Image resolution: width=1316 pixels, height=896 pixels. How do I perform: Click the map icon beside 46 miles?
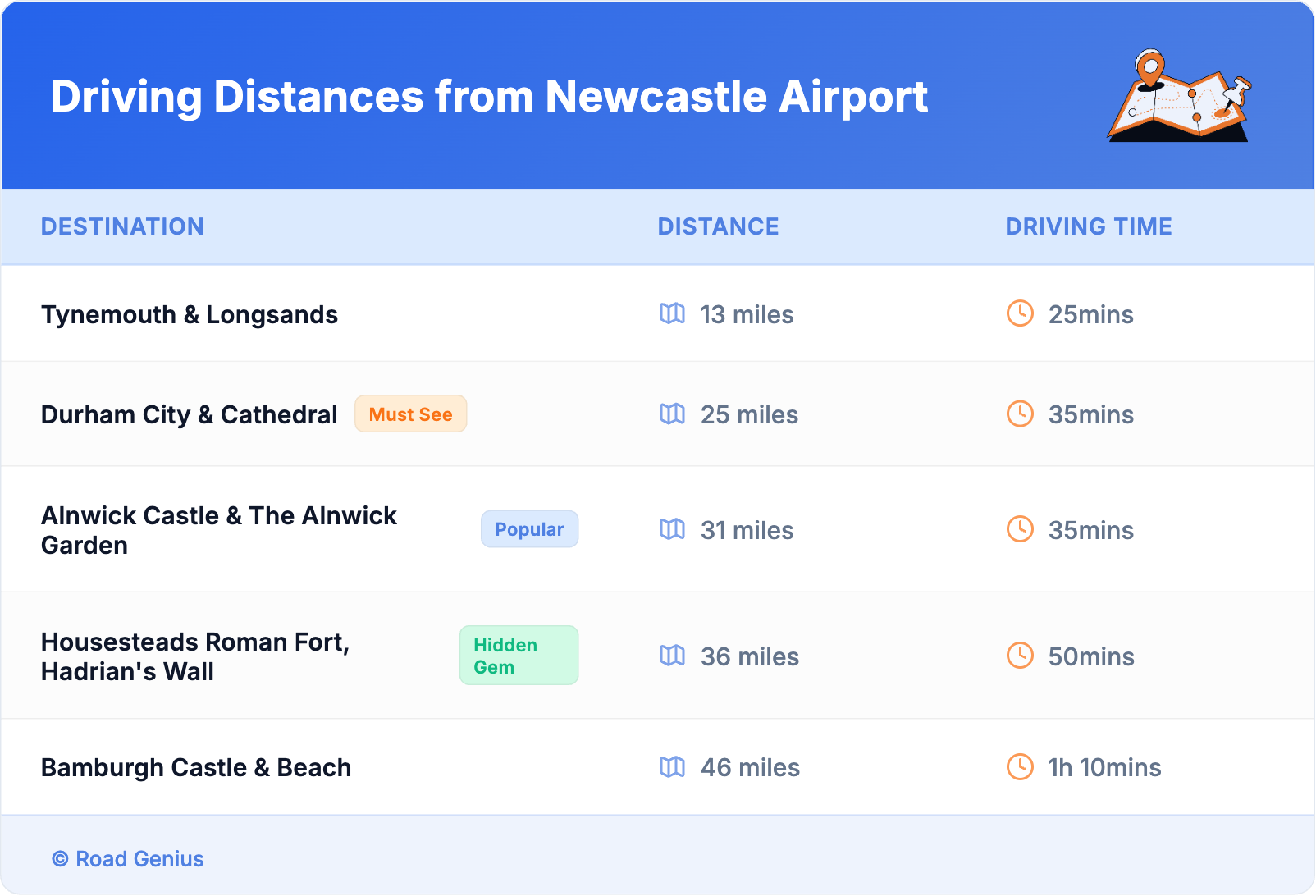pyautogui.click(x=672, y=766)
